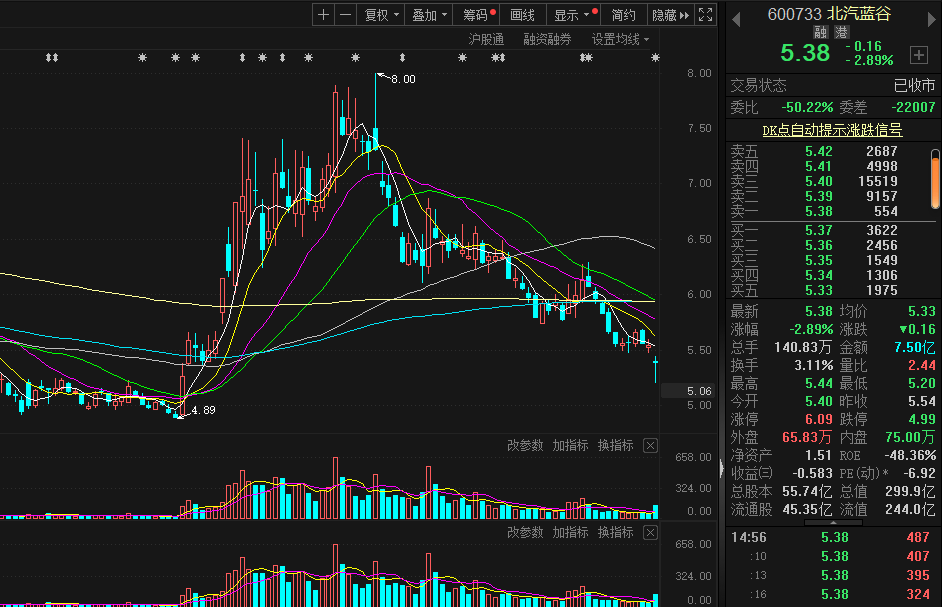Click 融资融券 margin trading label
Viewport: 942px width, 607px height.
point(547,40)
